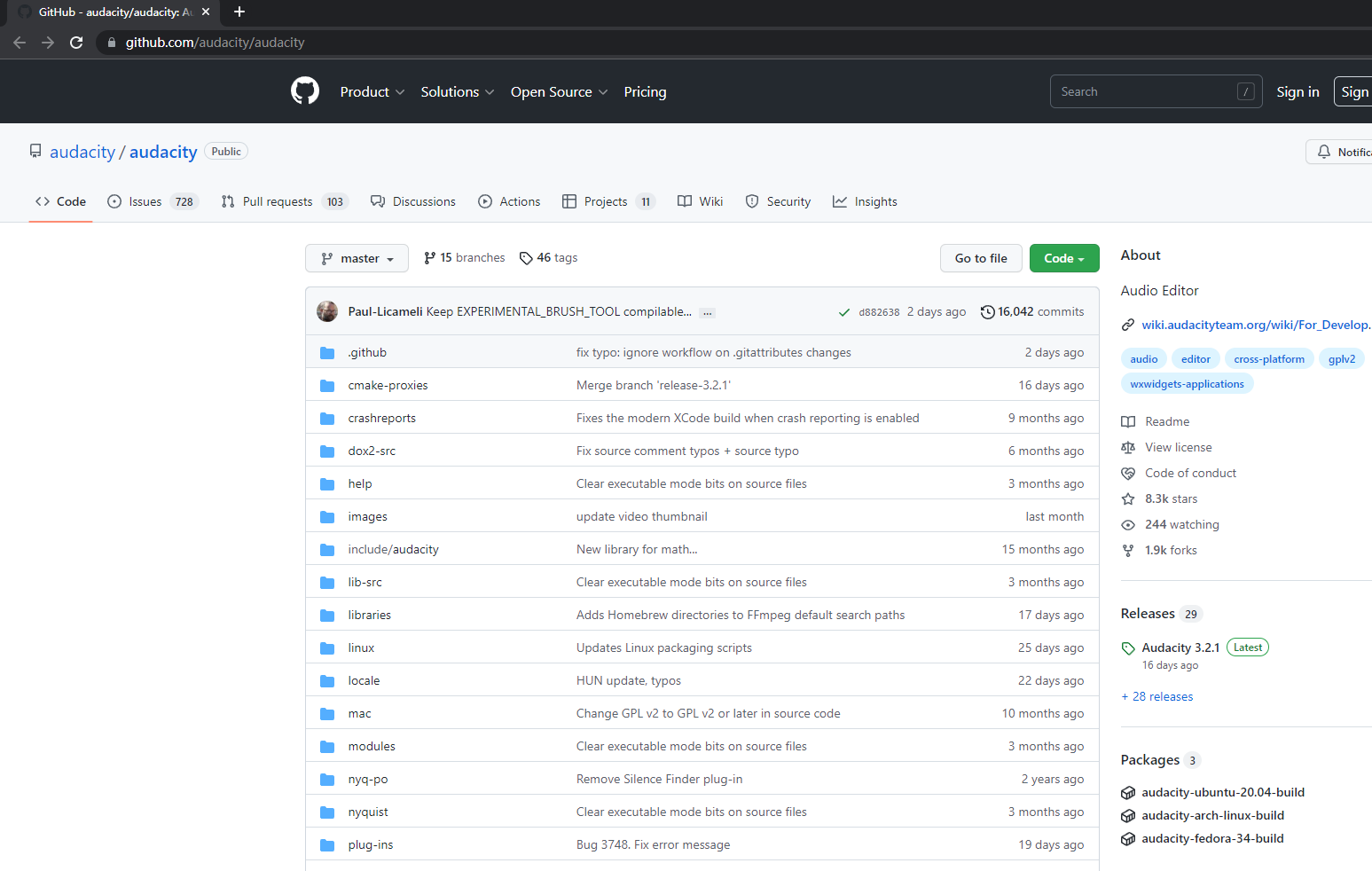1372x871 pixels.
Task: Click the star icon next to 8.3k stars
Action: pos(1128,498)
